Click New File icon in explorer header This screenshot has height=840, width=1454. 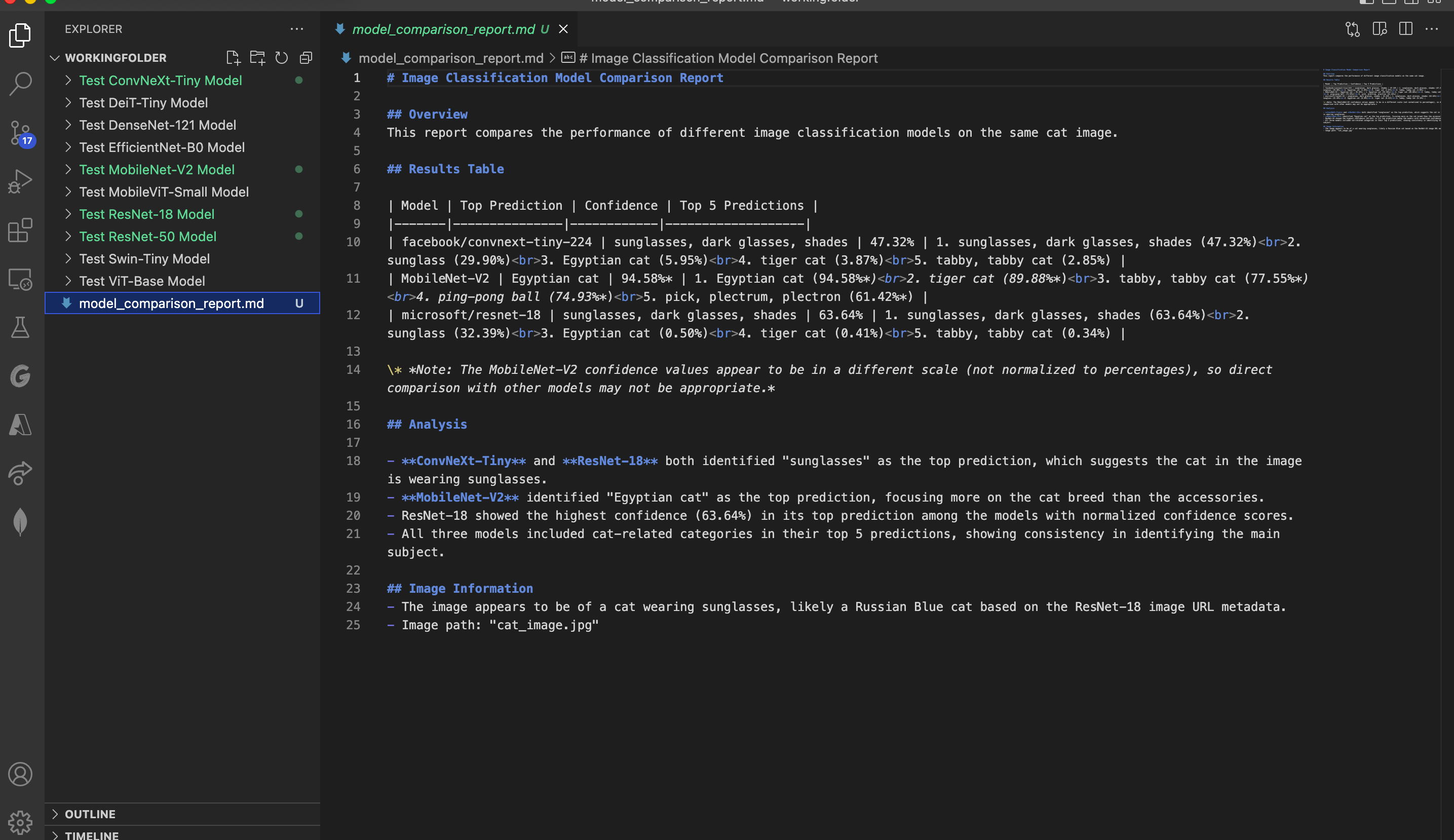click(233, 58)
